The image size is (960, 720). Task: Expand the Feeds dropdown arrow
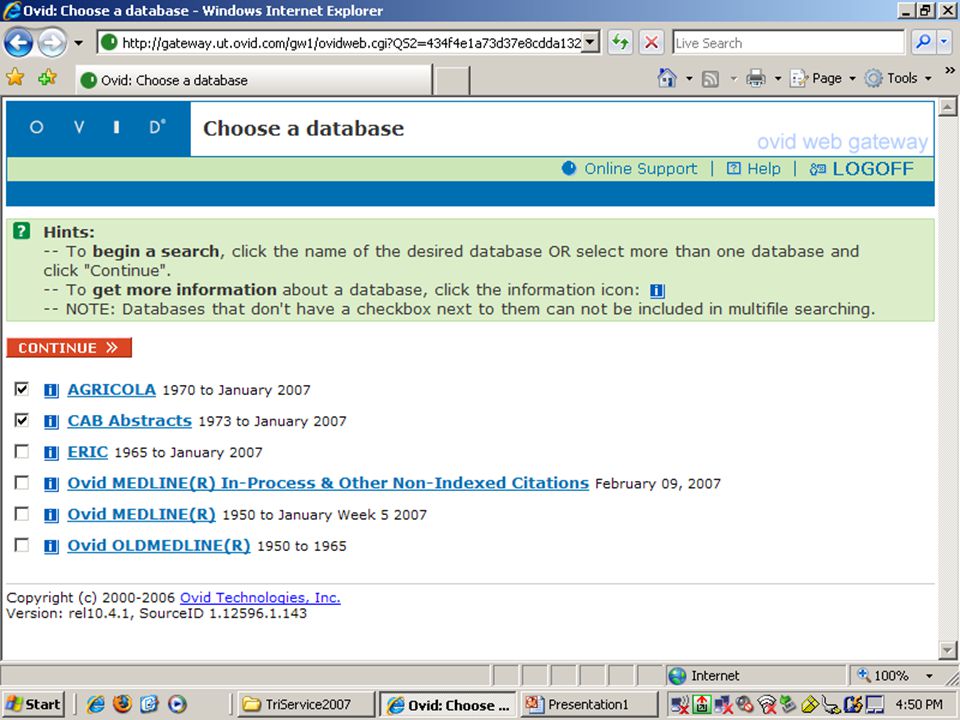[x=733, y=78]
